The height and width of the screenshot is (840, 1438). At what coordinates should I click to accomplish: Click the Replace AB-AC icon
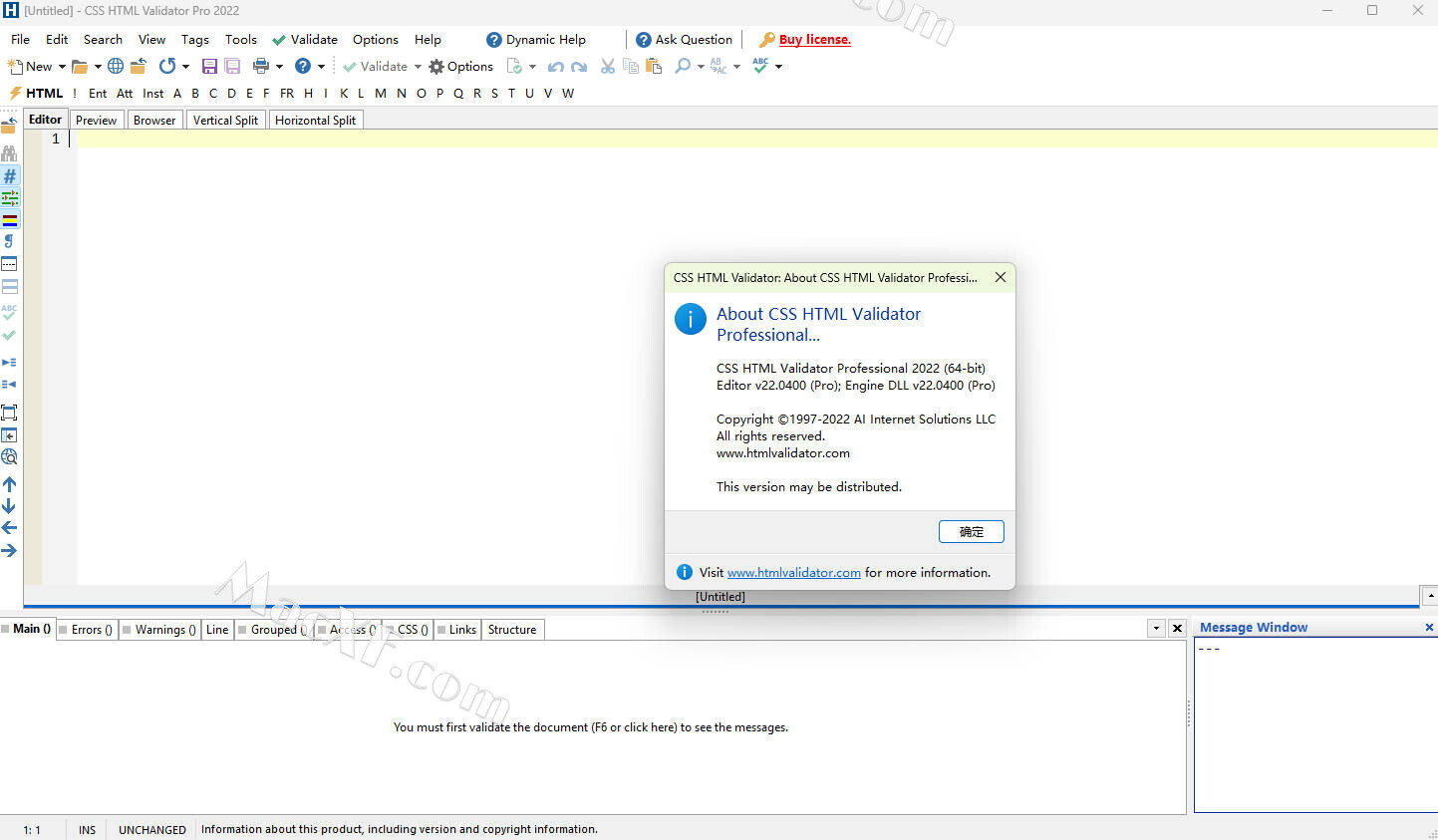click(x=719, y=67)
